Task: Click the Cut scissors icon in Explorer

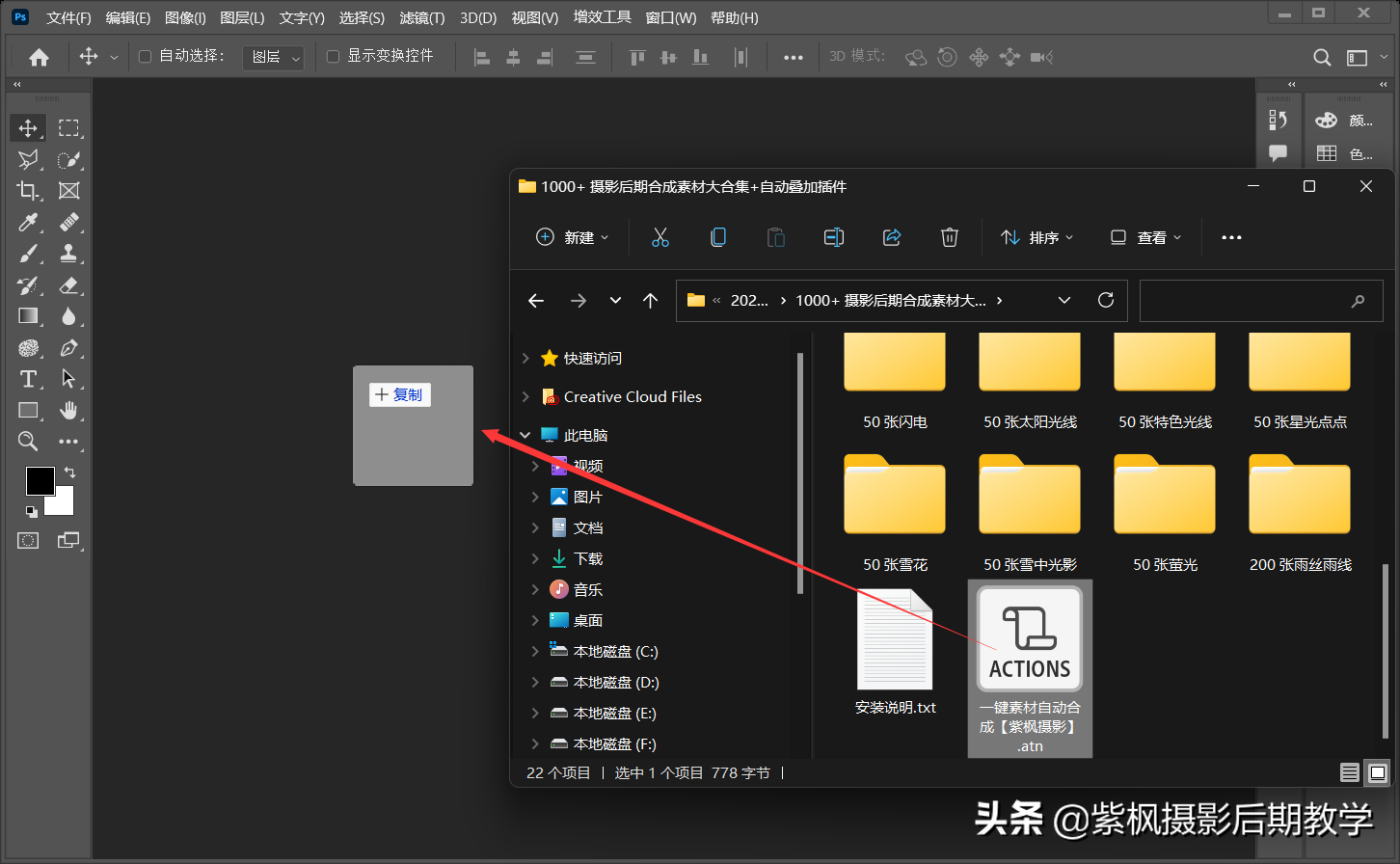Action: 660,237
